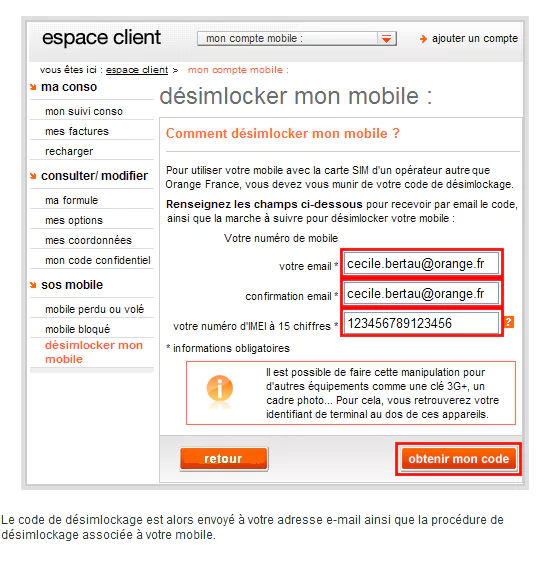The height and width of the screenshot is (566, 546).
Task: Click the obtenir mon code button
Action: tap(458, 459)
